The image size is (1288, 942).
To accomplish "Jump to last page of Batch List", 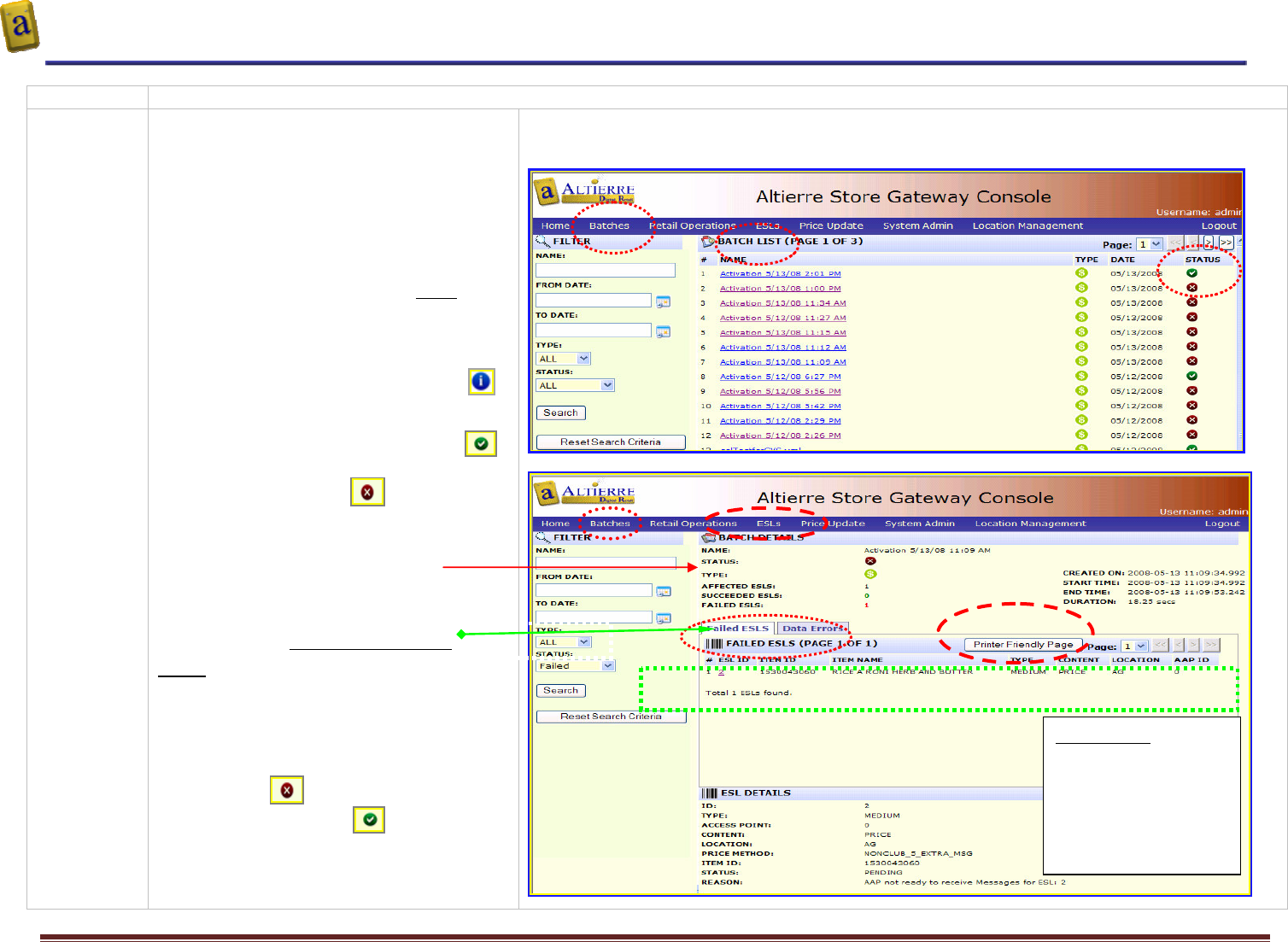I will (1227, 243).
